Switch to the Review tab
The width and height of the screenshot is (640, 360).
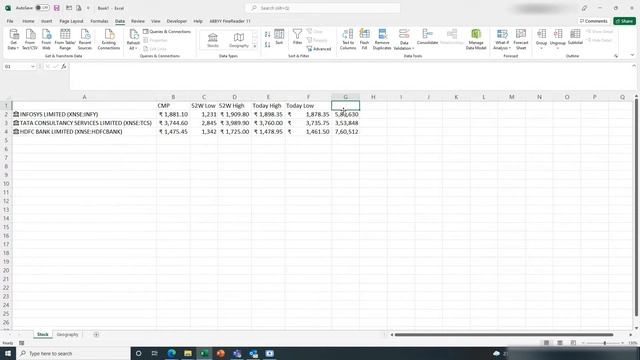(x=138, y=21)
